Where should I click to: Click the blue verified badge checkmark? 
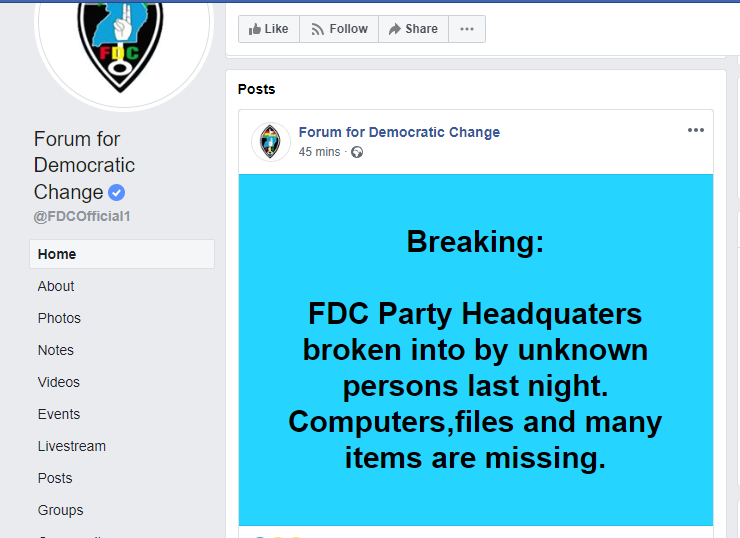117,193
